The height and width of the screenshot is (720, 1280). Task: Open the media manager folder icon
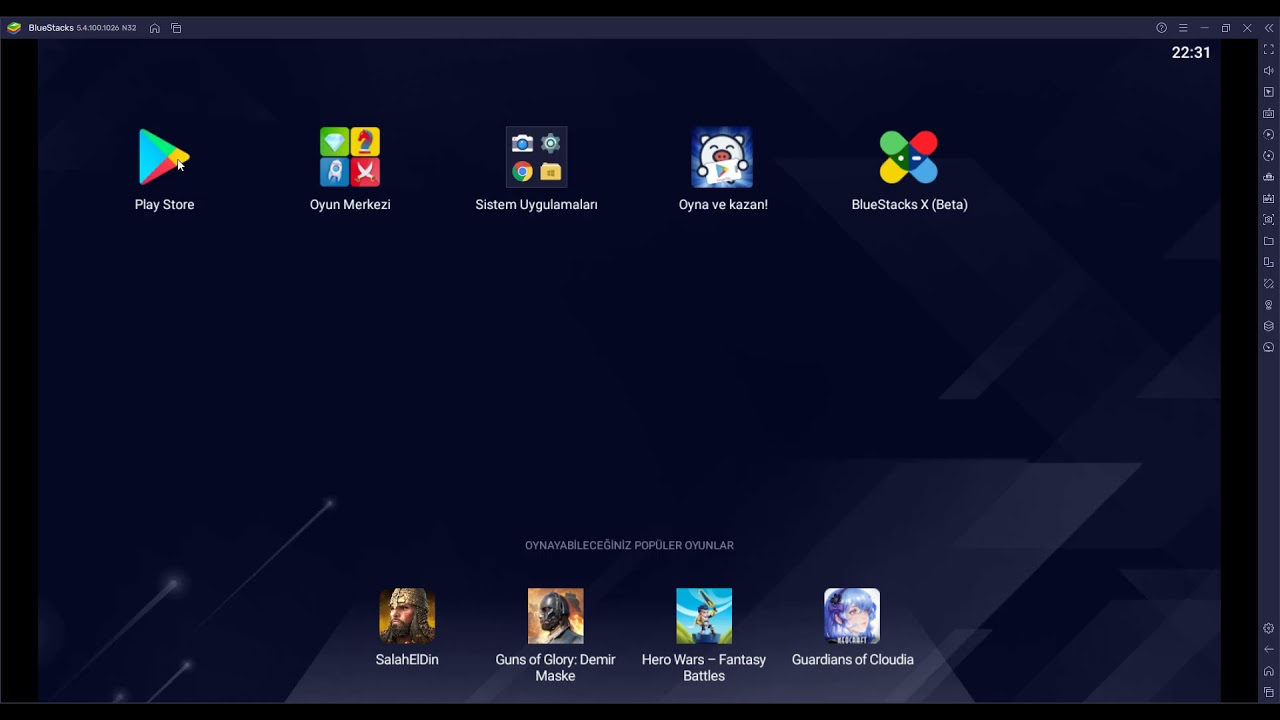tap(1269, 241)
